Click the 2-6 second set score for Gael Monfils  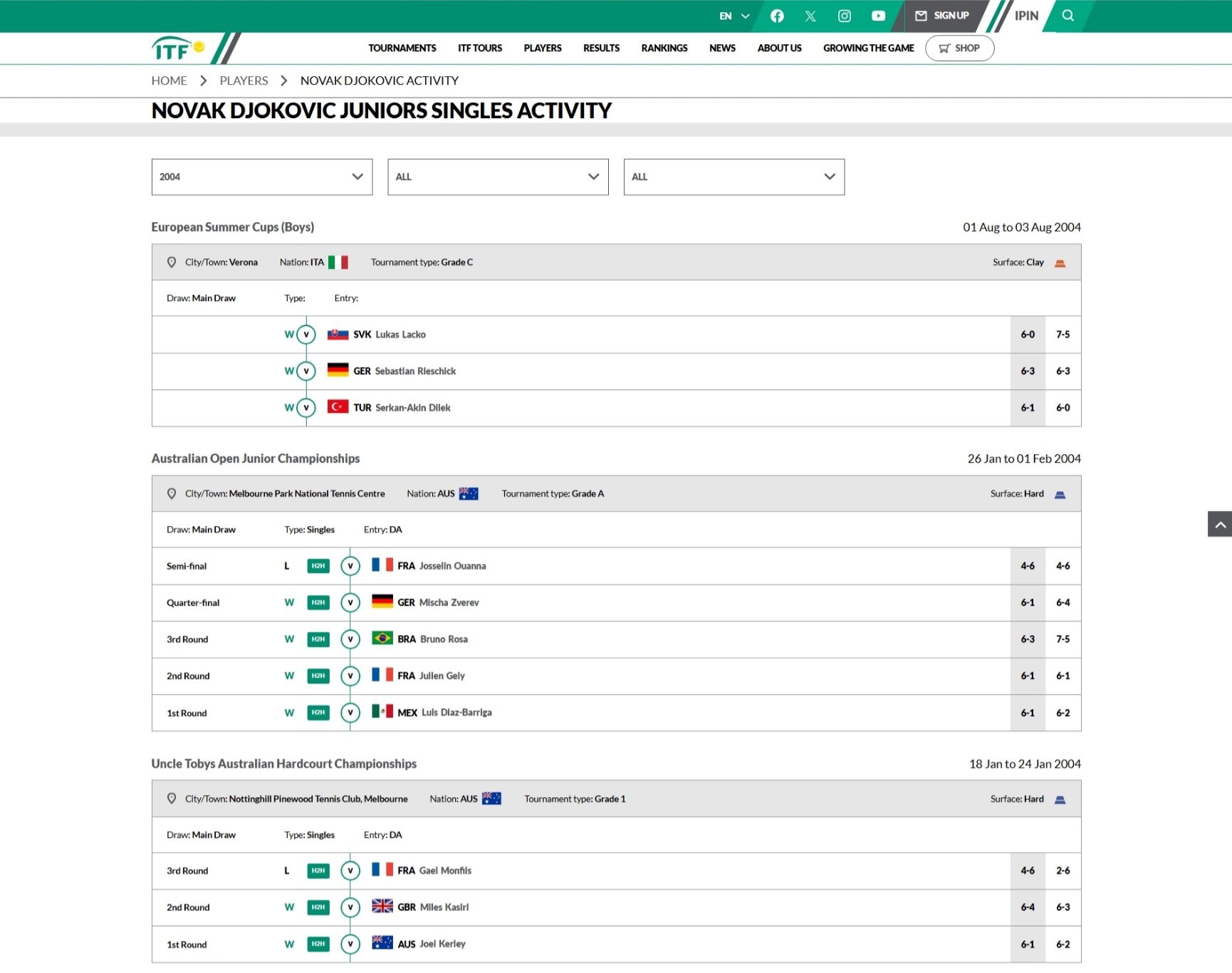click(1063, 871)
